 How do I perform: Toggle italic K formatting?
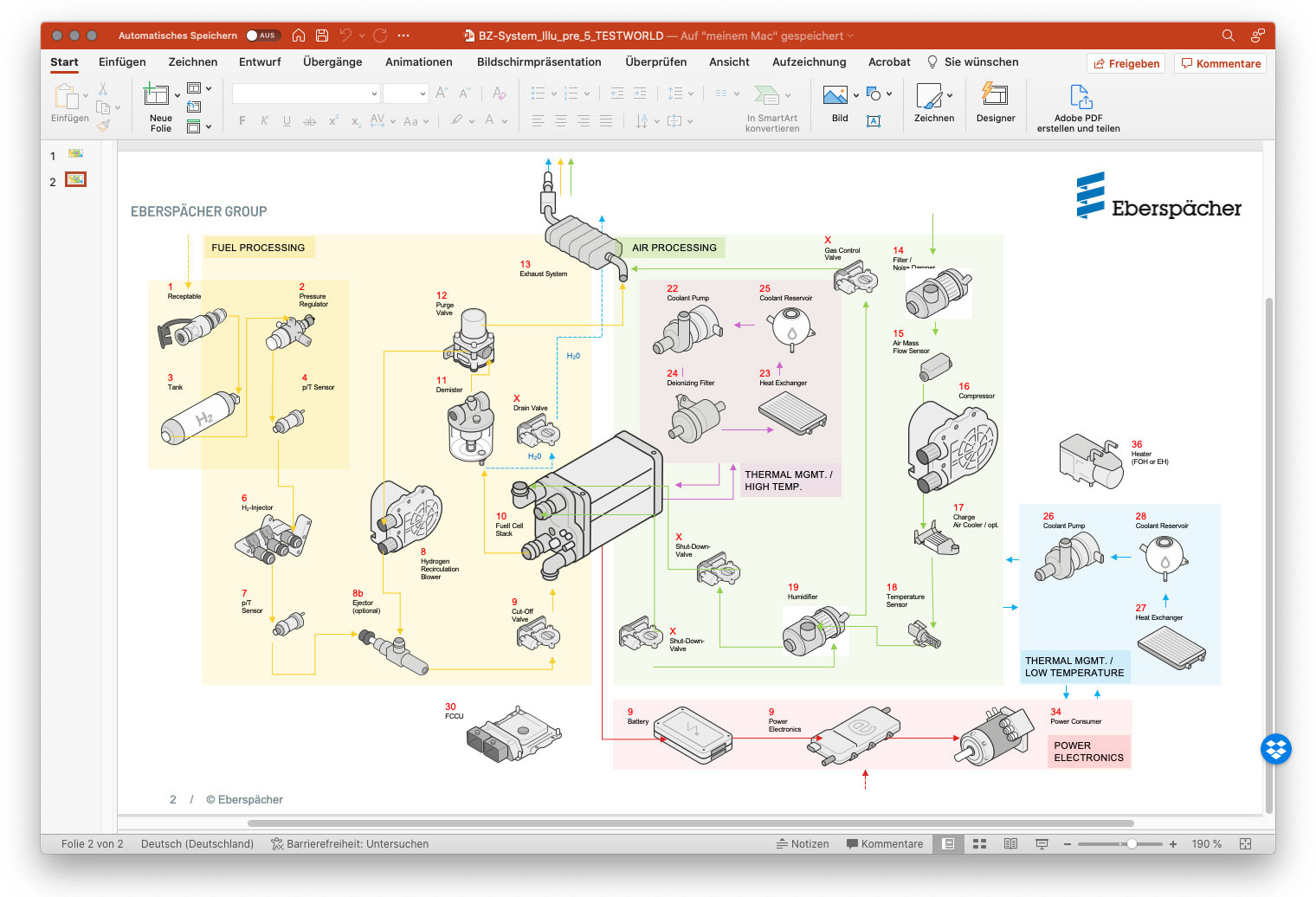pyautogui.click(x=264, y=121)
